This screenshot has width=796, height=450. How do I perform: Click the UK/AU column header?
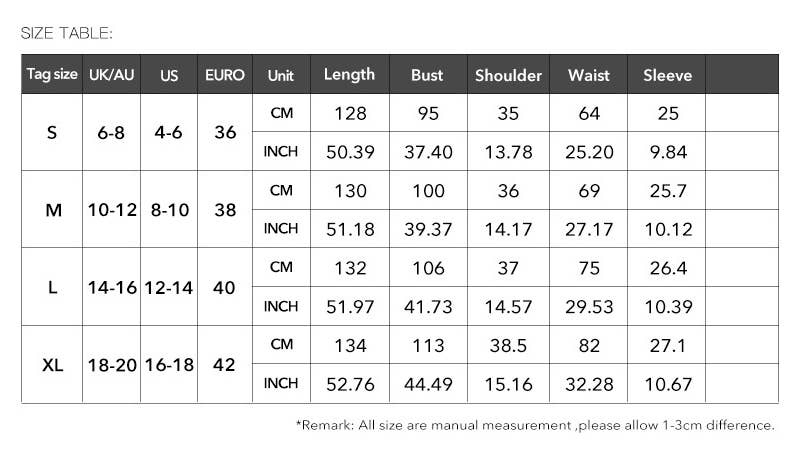[x=111, y=75]
